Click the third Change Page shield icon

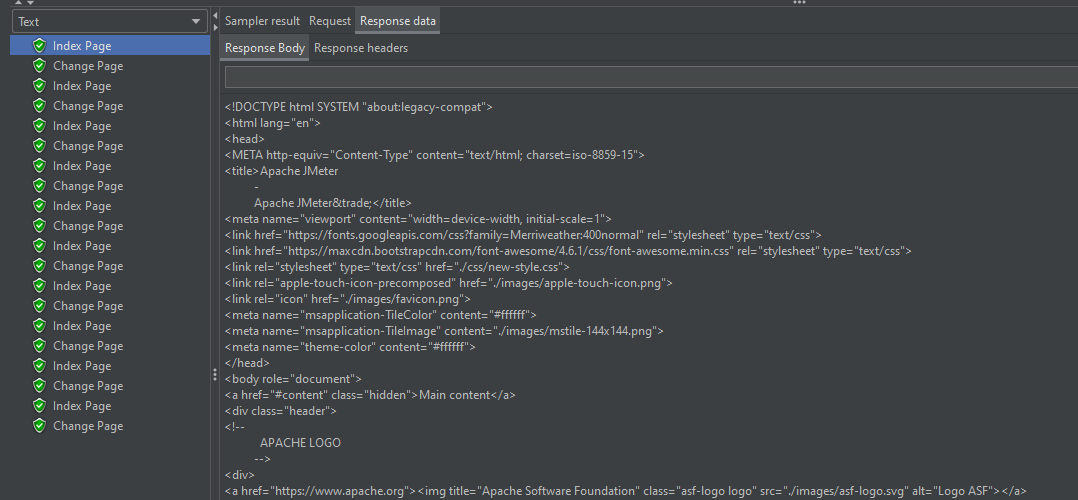click(x=39, y=146)
